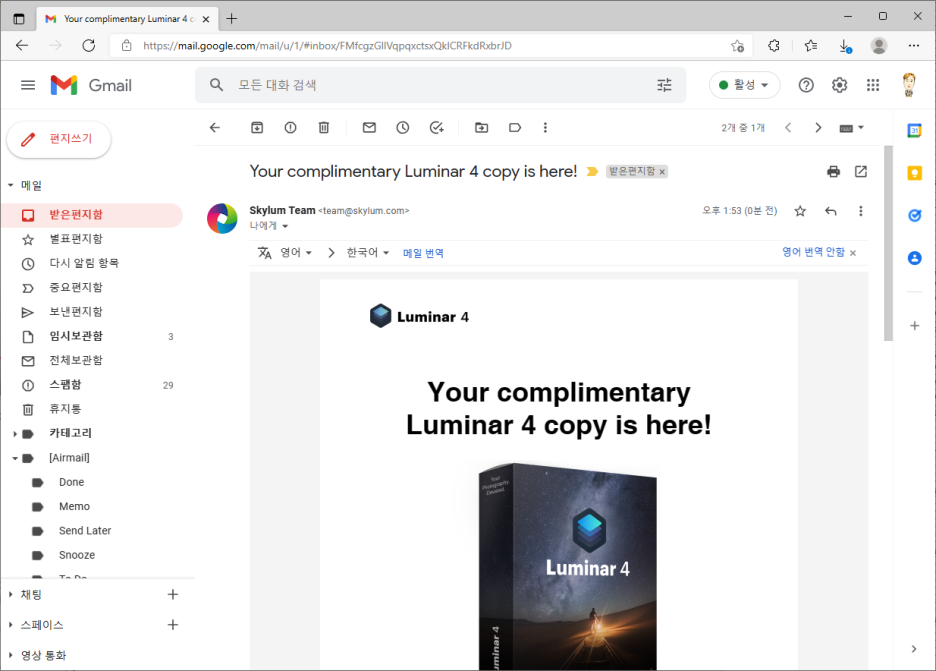Open the Google account avatar
Screen dimensions: 936x671
[x=909, y=85]
